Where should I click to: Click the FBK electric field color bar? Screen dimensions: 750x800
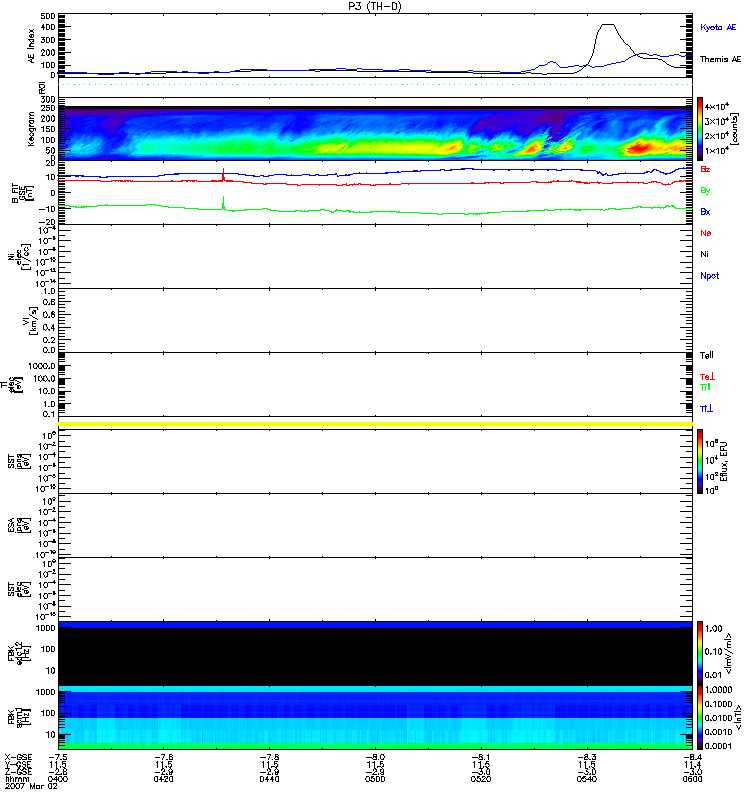point(701,652)
